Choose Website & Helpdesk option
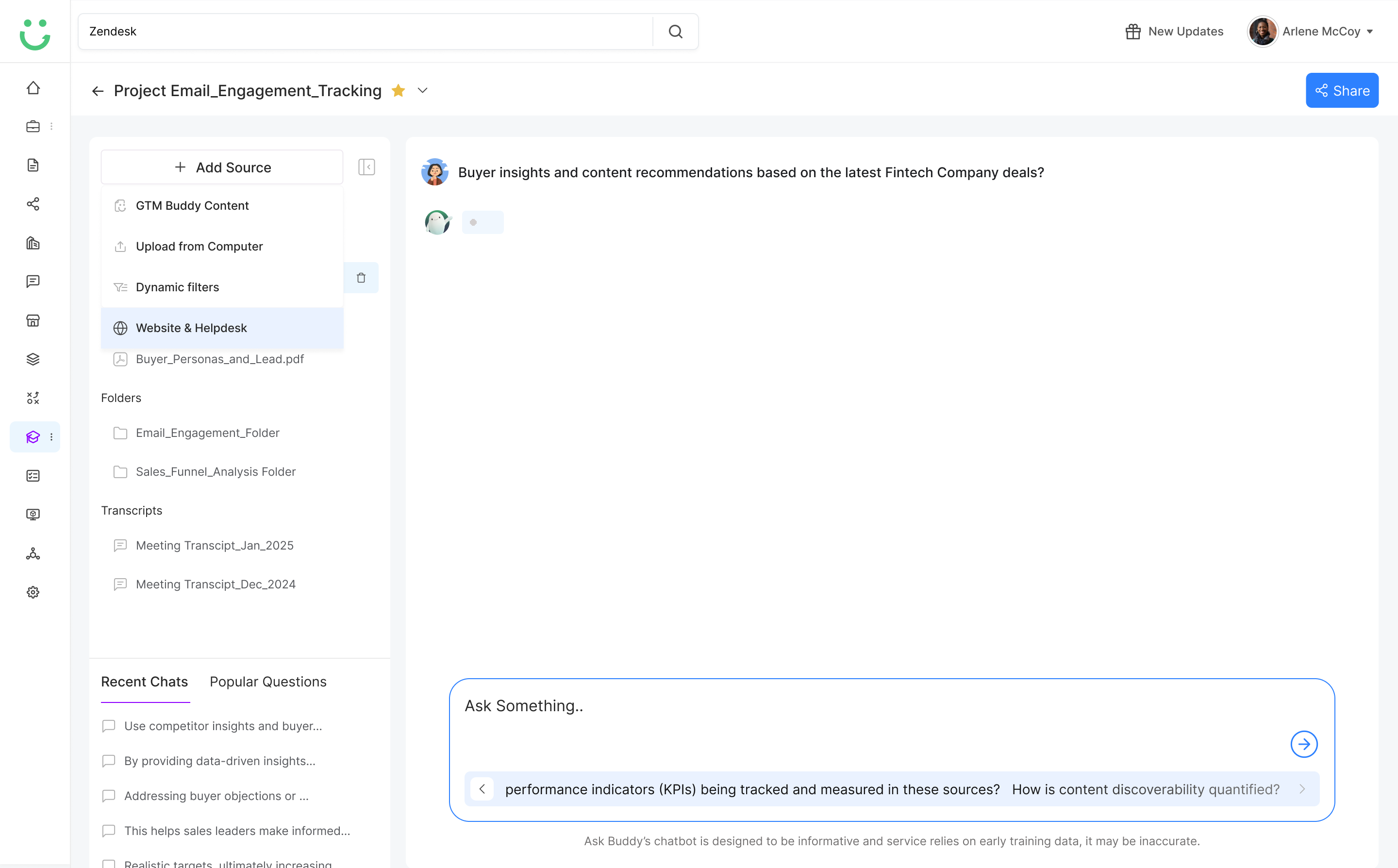The width and height of the screenshot is (1398, 868). click(x=222, y=328)
